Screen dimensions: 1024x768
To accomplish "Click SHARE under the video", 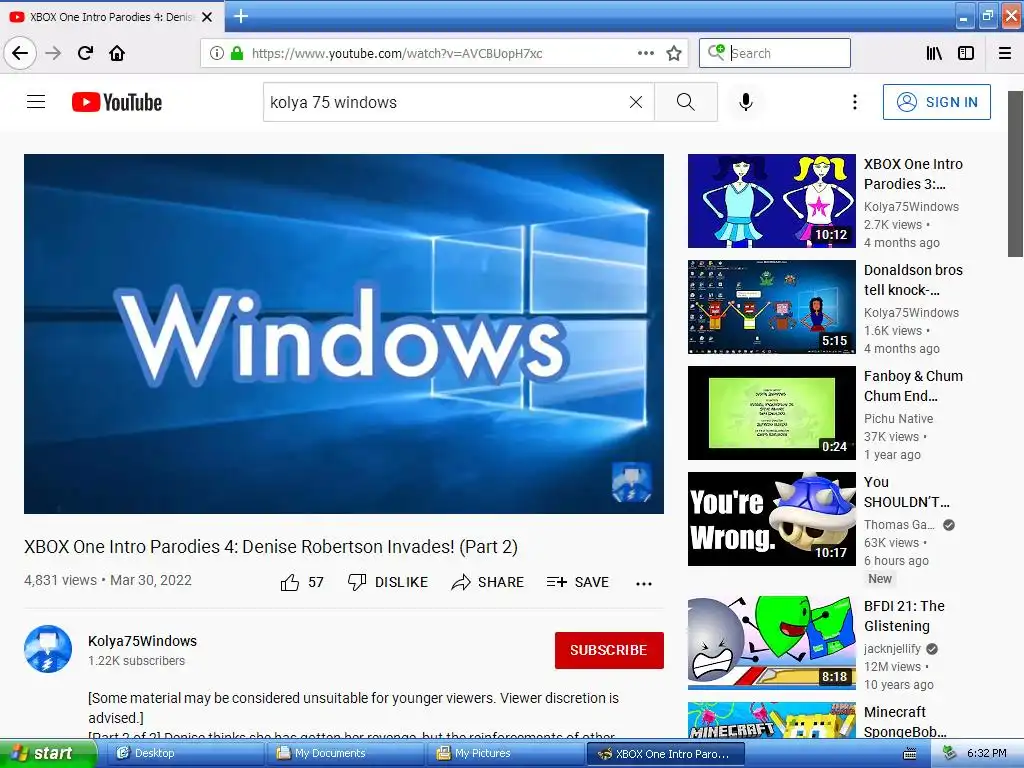I will click(x=487, y=582).
